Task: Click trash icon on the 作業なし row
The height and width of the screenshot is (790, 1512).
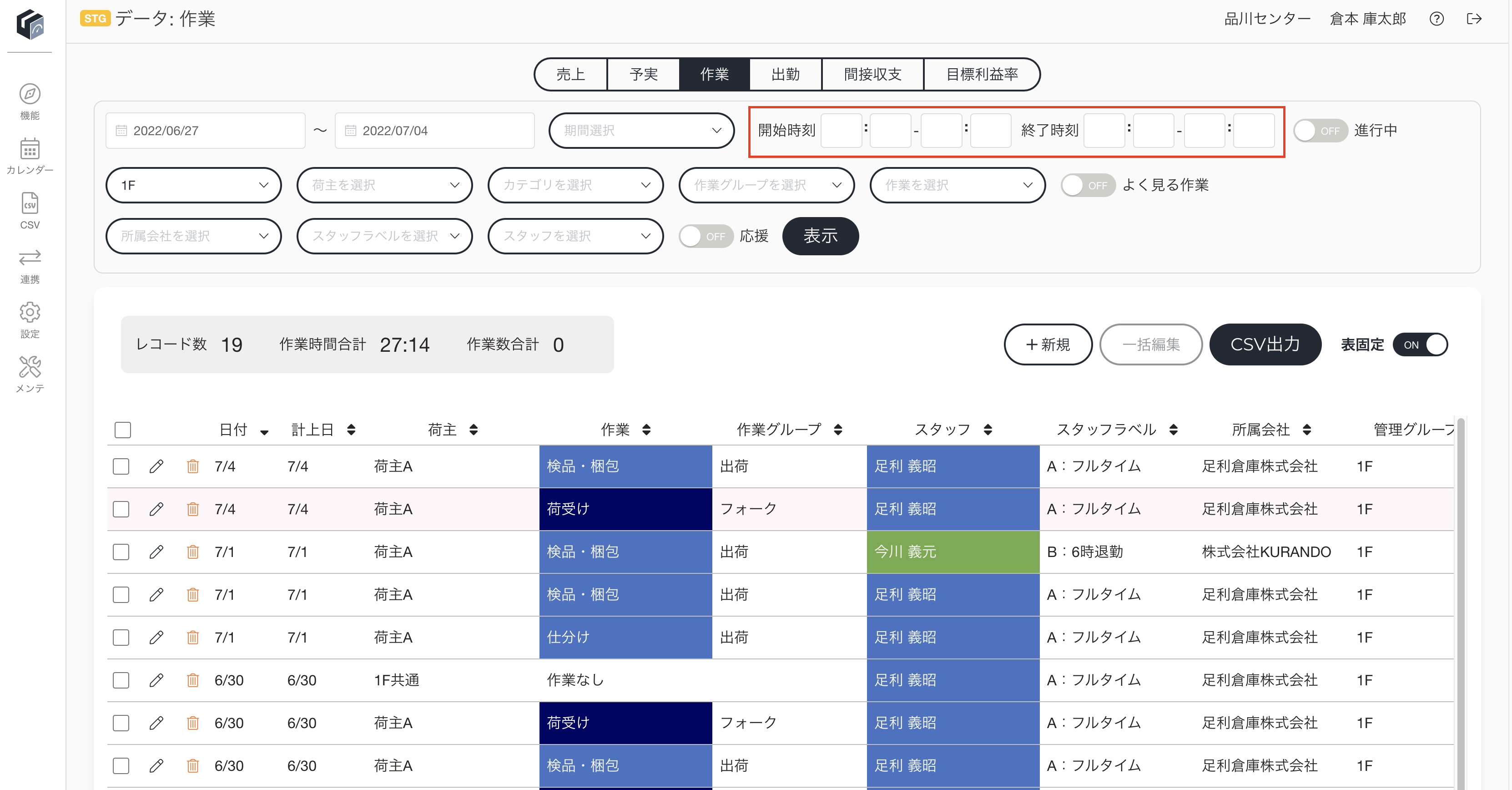Action: (x=192, y=680)
